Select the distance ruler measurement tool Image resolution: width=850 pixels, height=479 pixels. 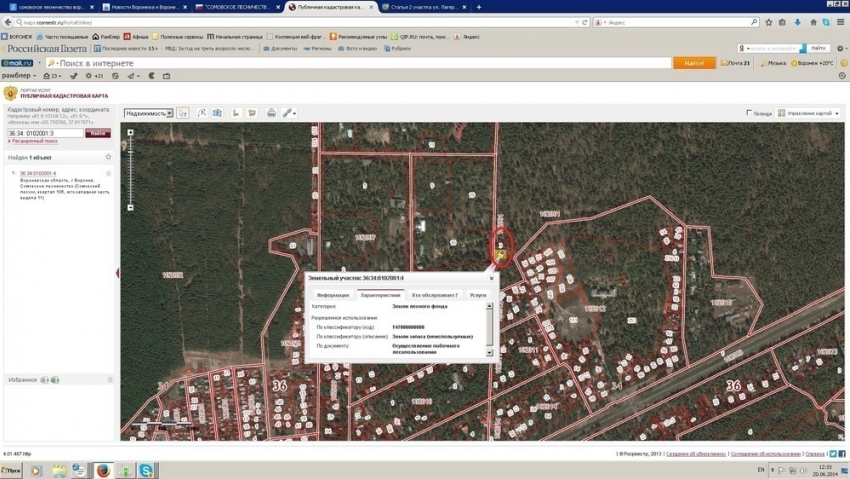pos(235,113)
